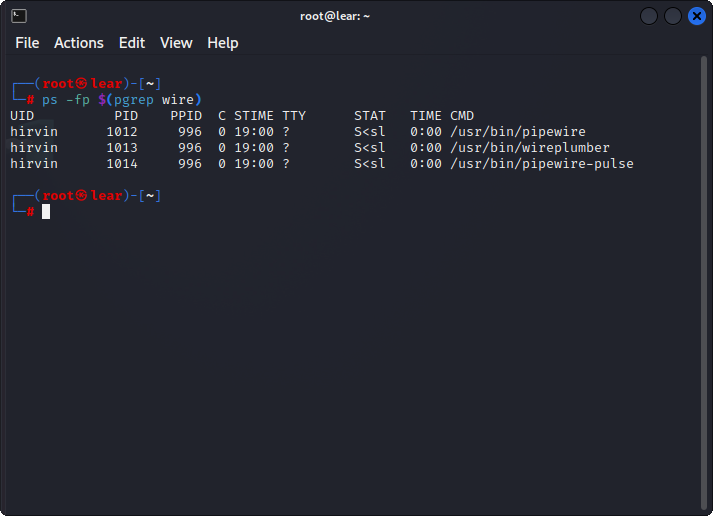Place the cursor on the active prompt block
This screenshot has width=713, height=516.
[46, 211]
